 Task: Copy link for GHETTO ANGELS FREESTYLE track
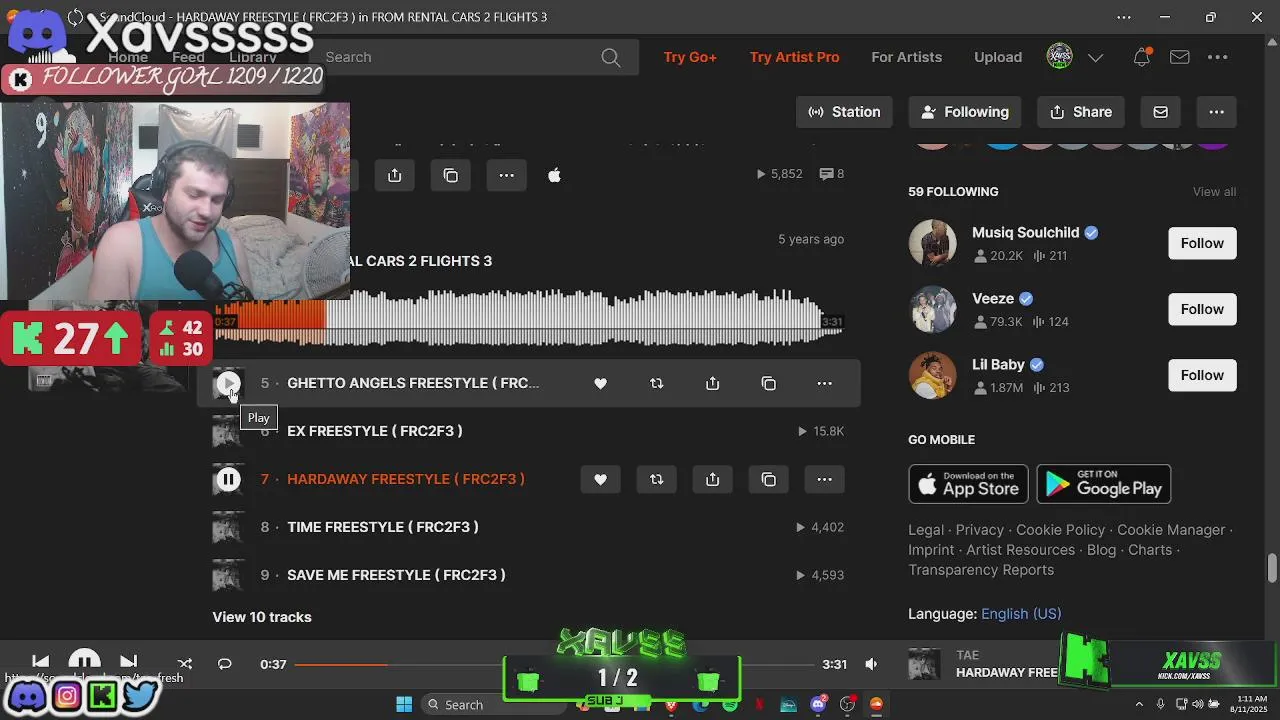tap(768, 383)
